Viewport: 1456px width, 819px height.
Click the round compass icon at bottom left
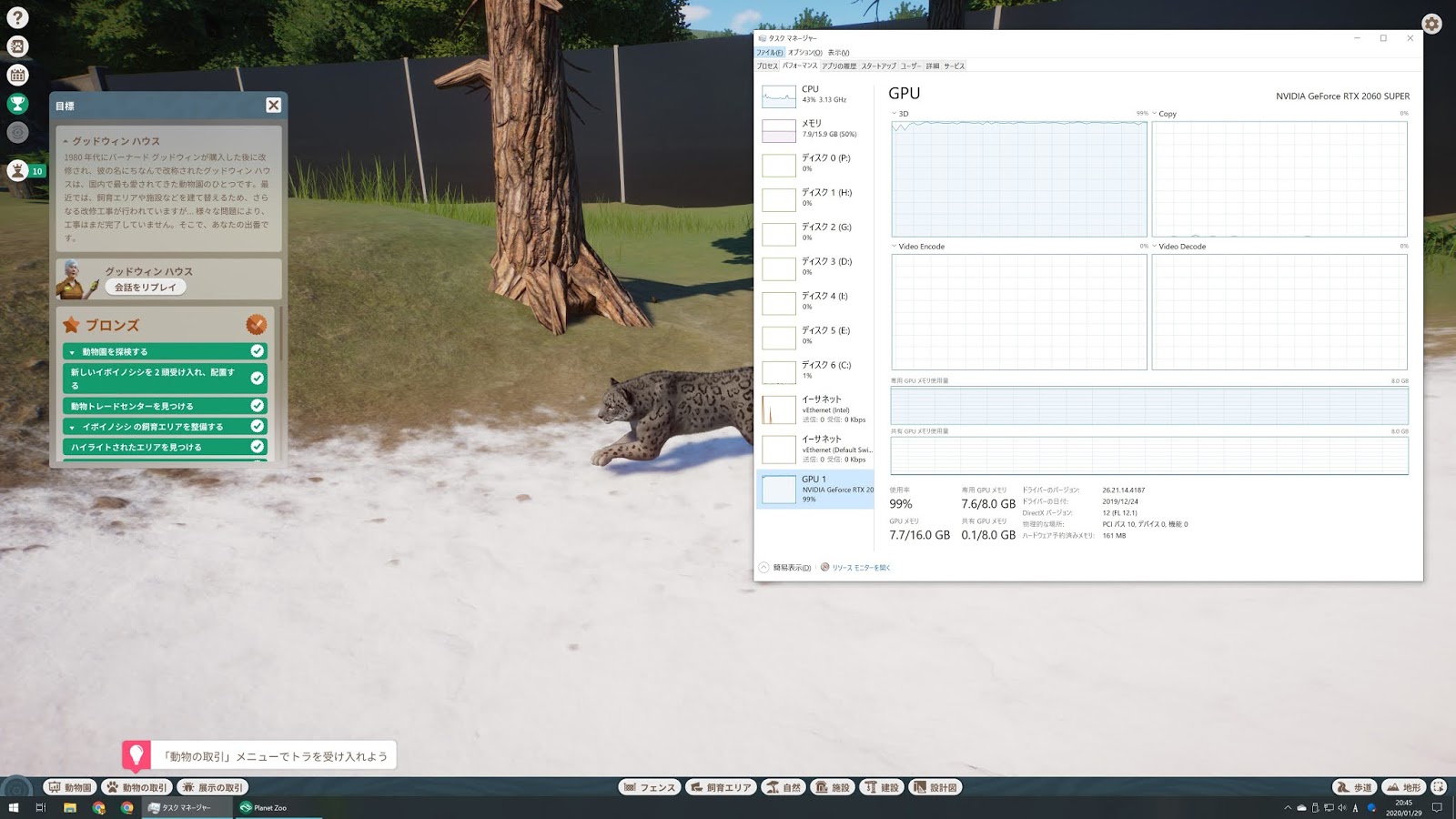click(16, 790)
